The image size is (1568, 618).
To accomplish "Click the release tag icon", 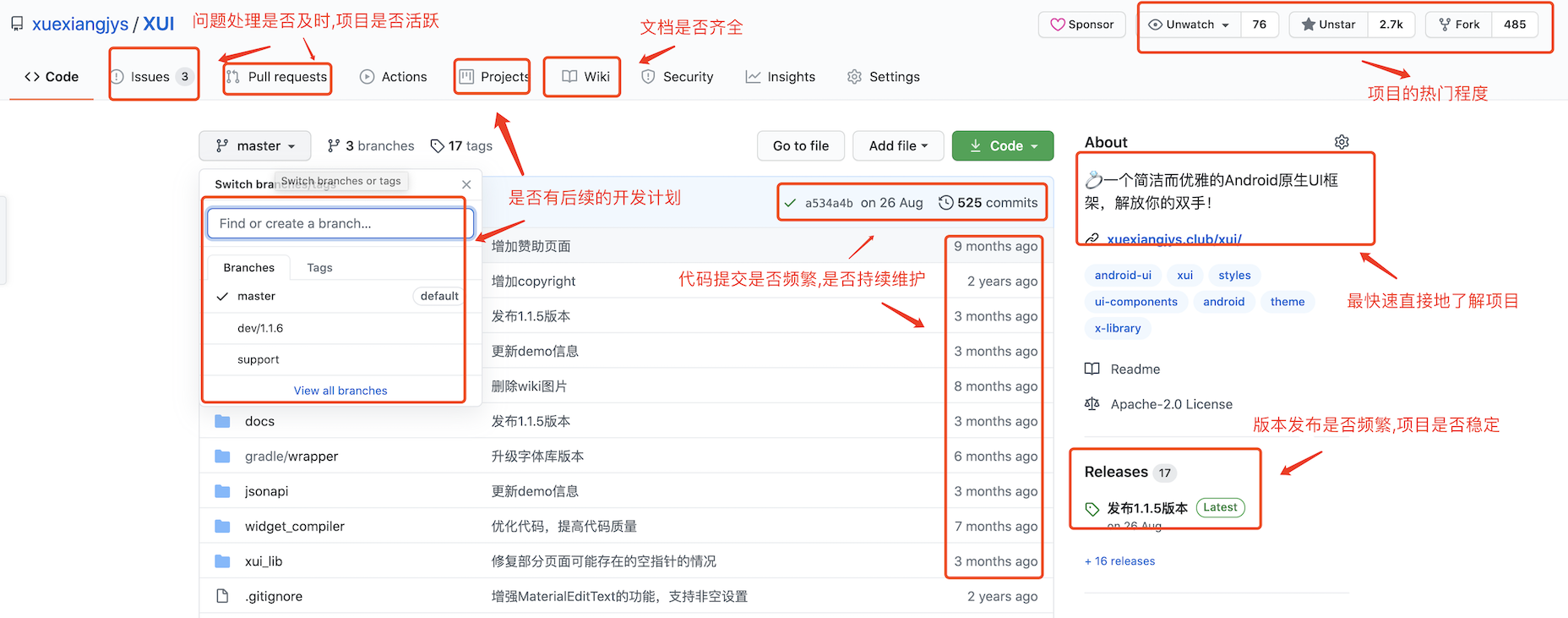I will [x=1092, y=509].
